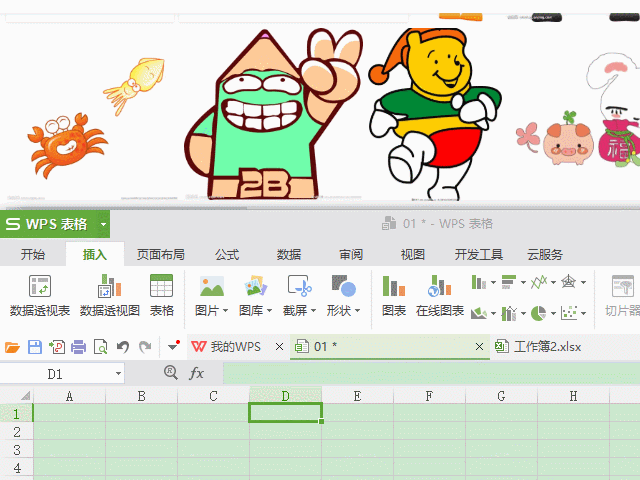Expand the 截屏 dropdown arrow

click(313, 311)
